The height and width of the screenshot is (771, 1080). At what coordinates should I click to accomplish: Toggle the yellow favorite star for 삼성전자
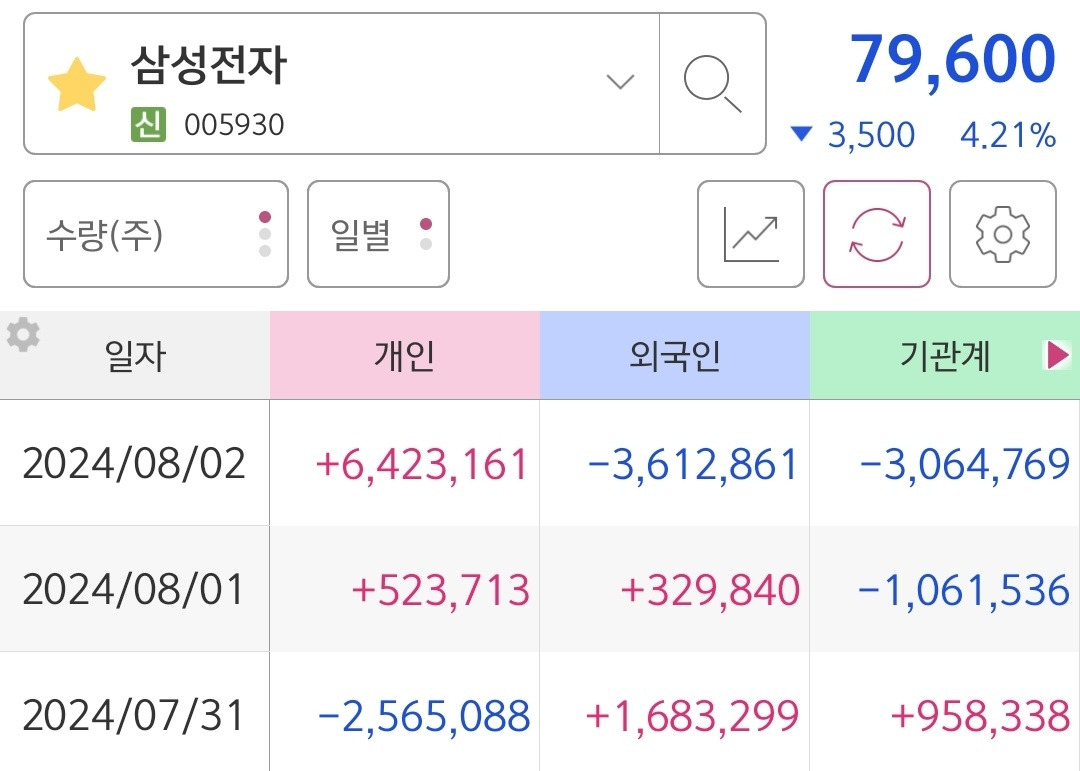(76, 84)
